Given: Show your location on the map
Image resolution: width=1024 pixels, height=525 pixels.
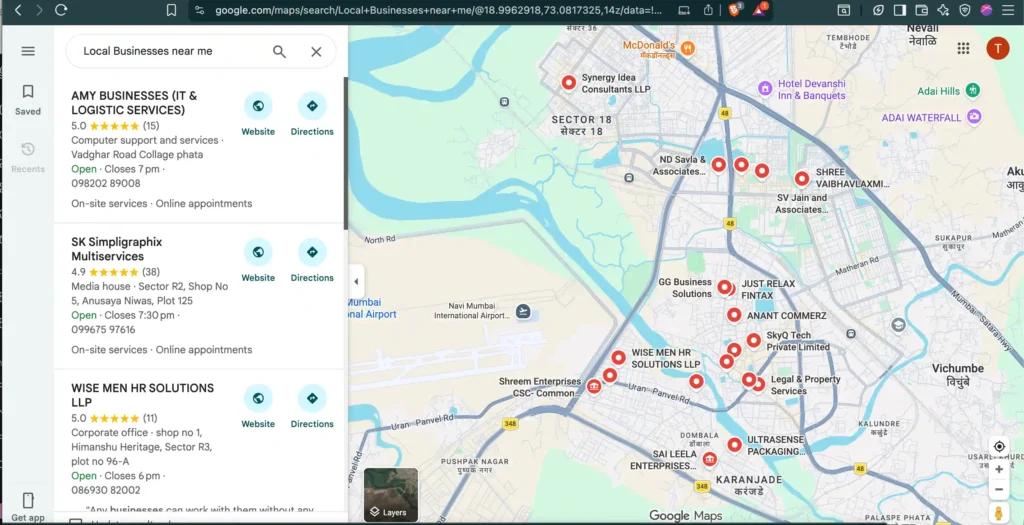Looking at the screenshot, I should 999,447.
